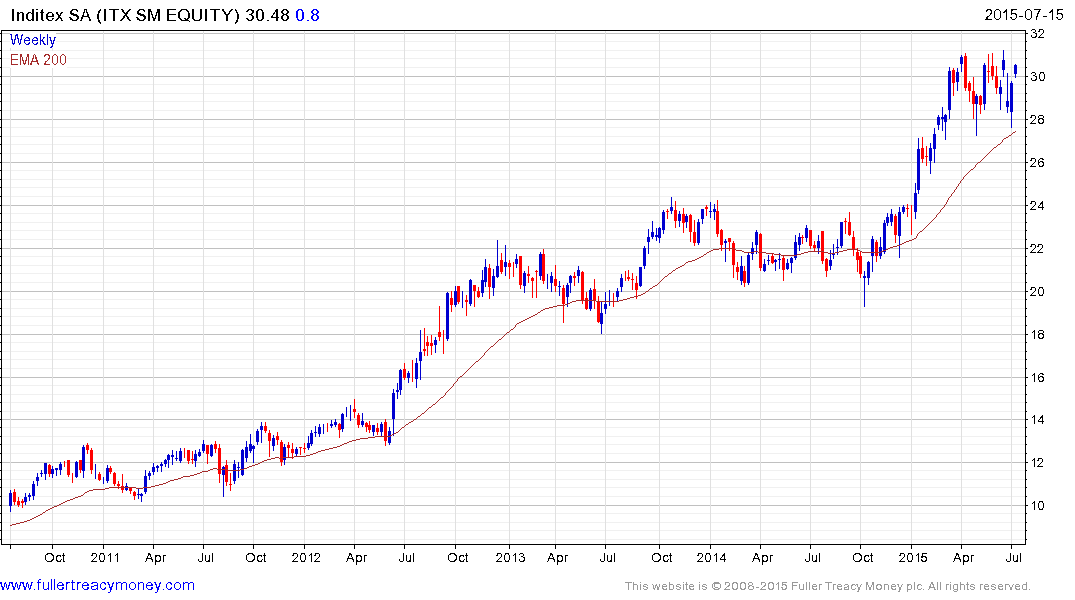Pick the 2014 marker on the time axis
Screen dimensions: 1075x600
click(711, 557)
